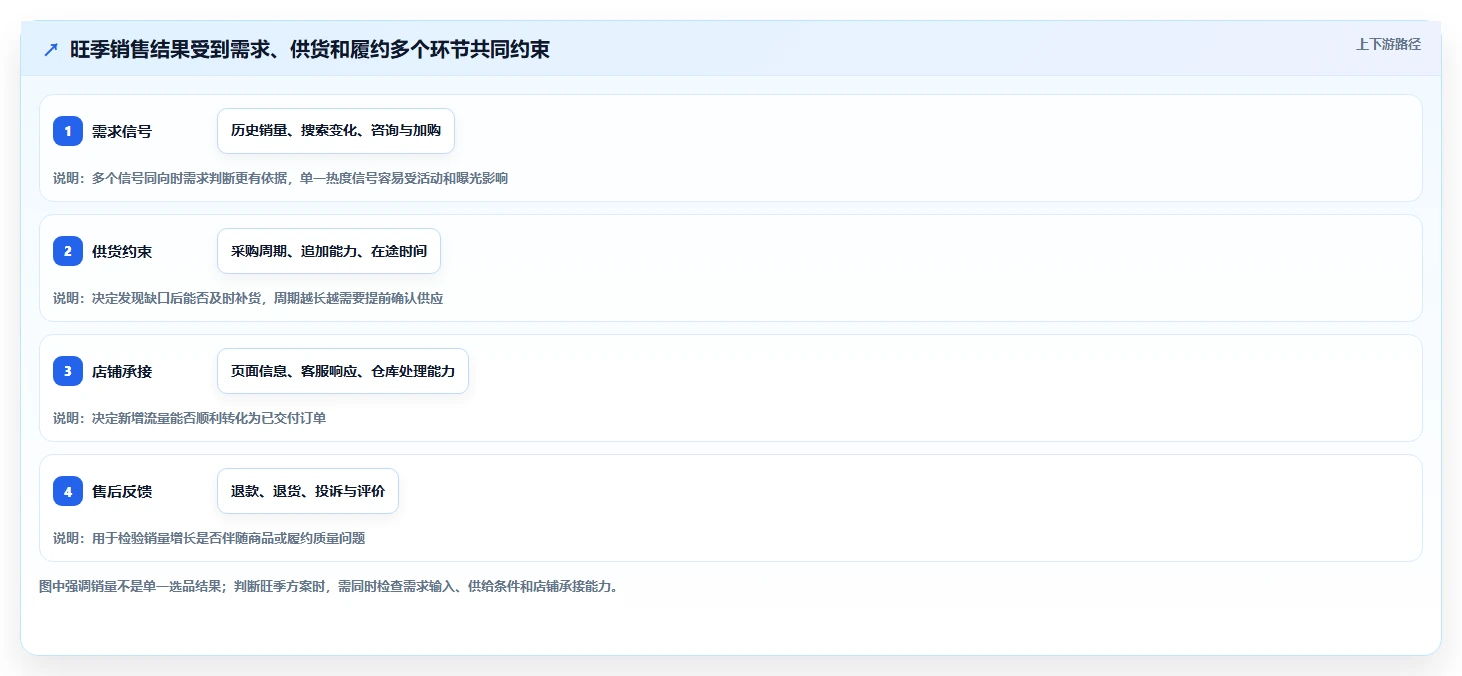Image resolution: width=1462 pixels, height=676 pixels.
Task: Click the heading 旺季销售结果受到需求、供货和履约多个环节共同约束
Action: tap(310, 50)
